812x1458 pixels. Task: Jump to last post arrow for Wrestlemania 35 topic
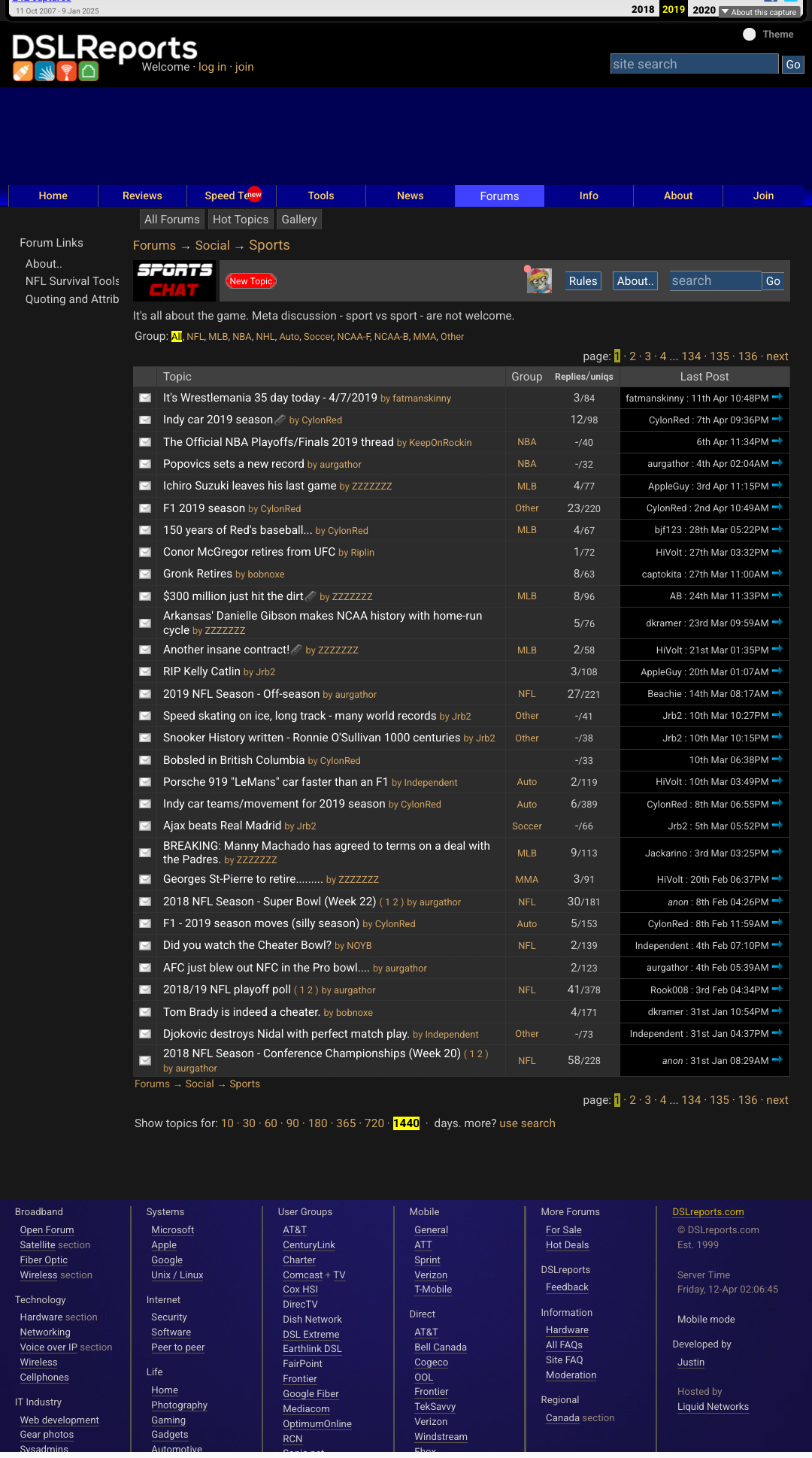(x=777, y=397)
